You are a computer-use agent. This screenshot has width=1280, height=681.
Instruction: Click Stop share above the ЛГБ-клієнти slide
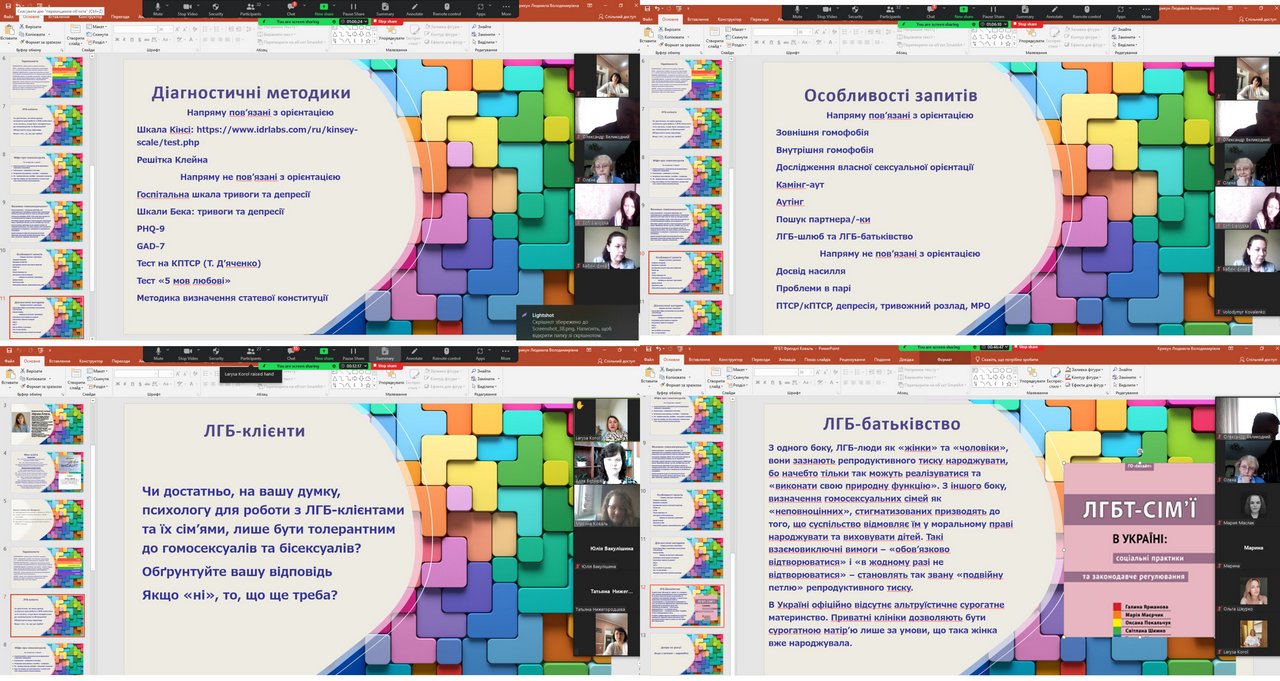[385, 366]
